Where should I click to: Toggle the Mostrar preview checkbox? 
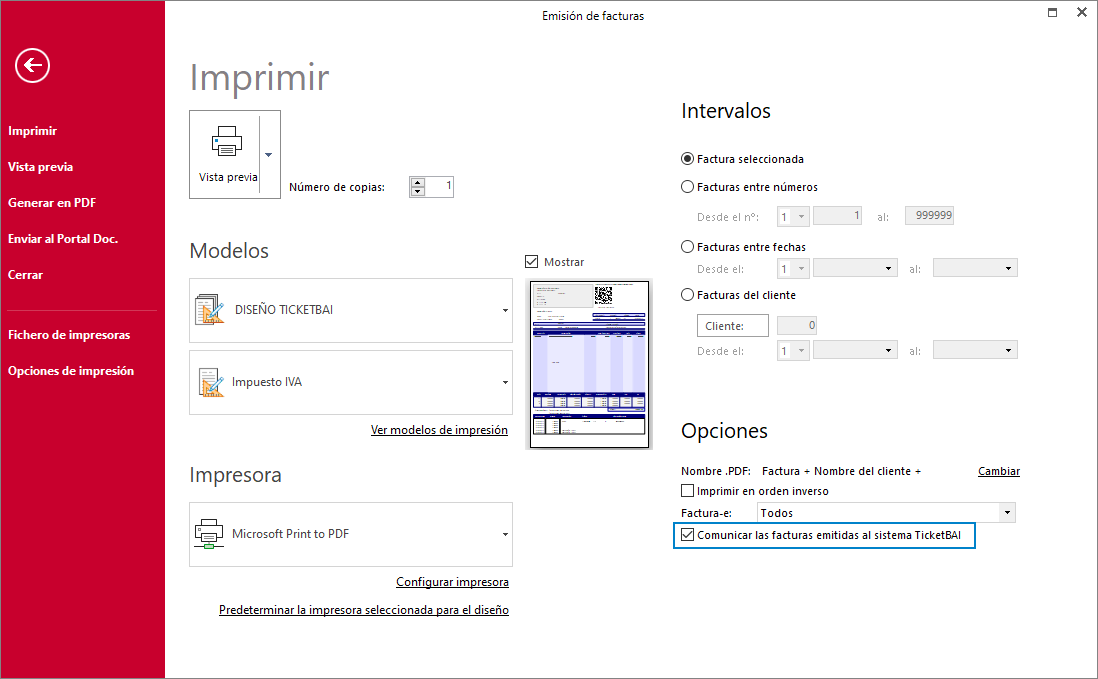pyautogui.click(x=531, y=262)
